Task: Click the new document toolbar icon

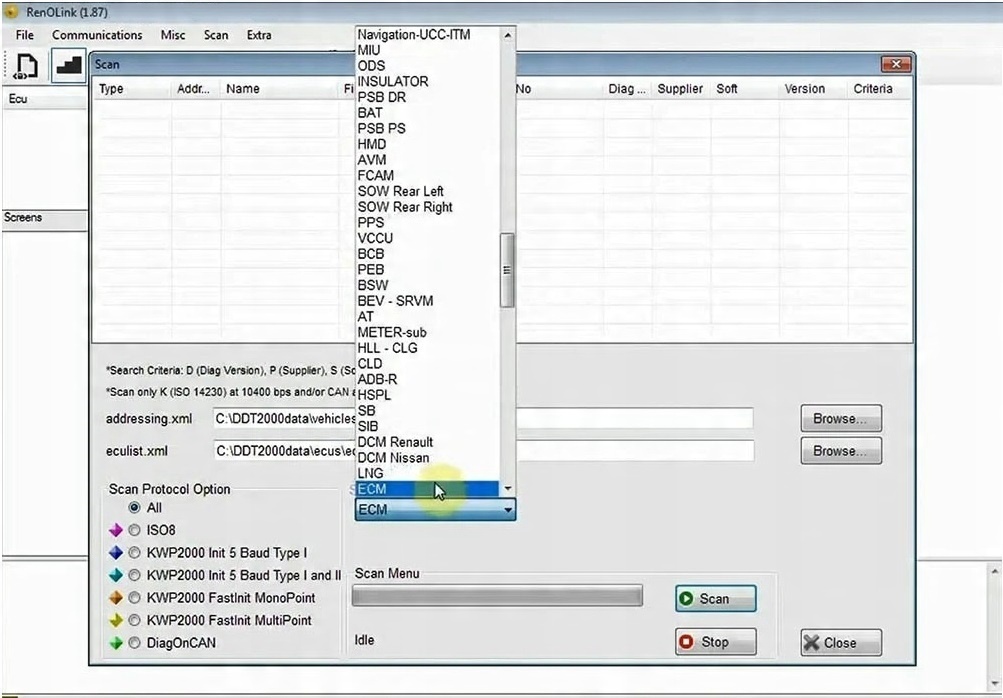Action: coord(26,66)
